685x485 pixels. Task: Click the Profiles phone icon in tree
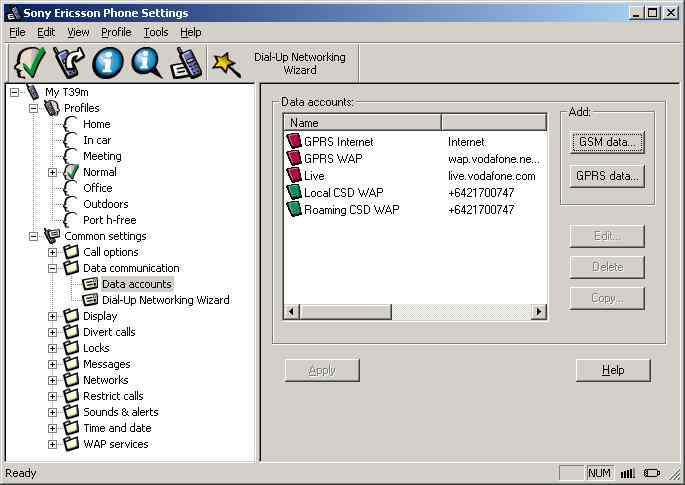[x=52, y=108]
